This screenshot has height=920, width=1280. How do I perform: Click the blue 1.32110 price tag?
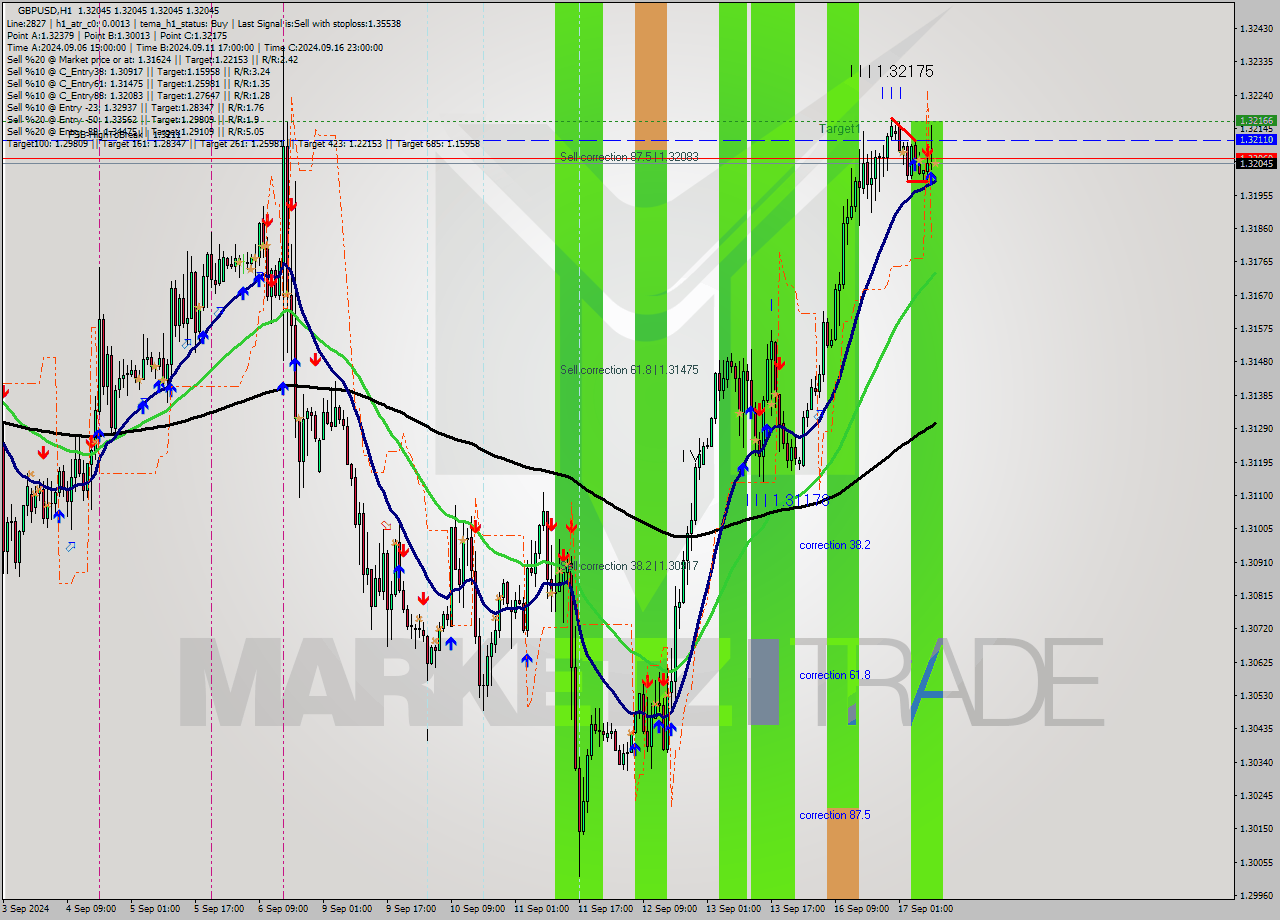[x=1256, y=140]
